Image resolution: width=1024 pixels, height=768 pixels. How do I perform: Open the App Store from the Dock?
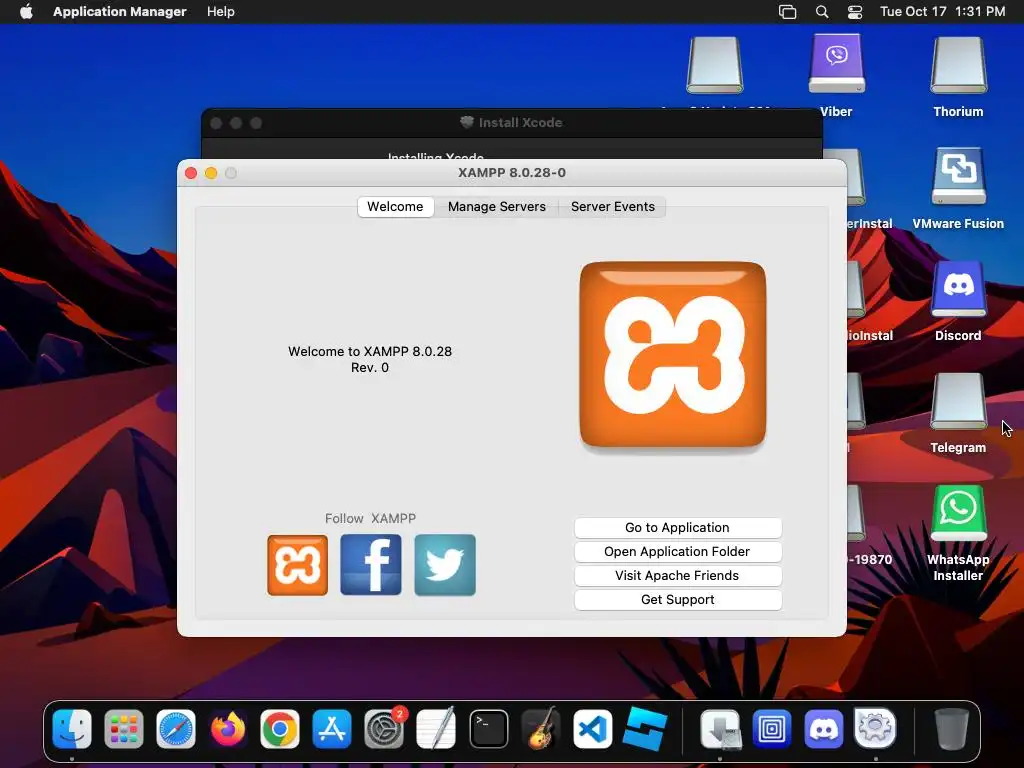tap(332, 728)
